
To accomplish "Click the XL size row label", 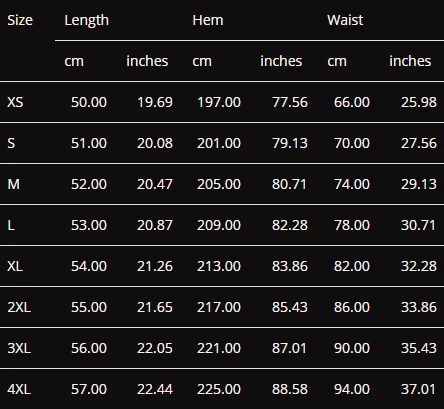I will pos(15,266).
